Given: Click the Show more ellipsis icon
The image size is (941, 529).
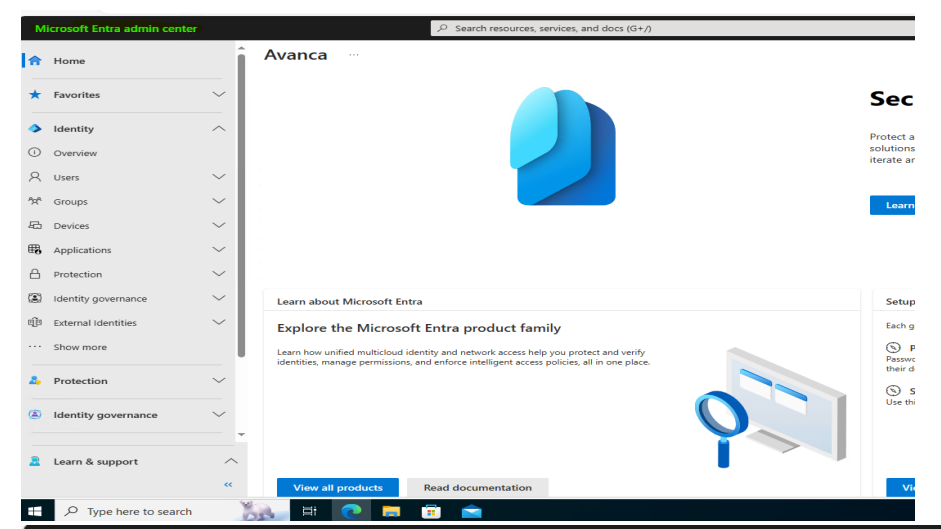Looking at the screenshot, I should coord(35,346).
